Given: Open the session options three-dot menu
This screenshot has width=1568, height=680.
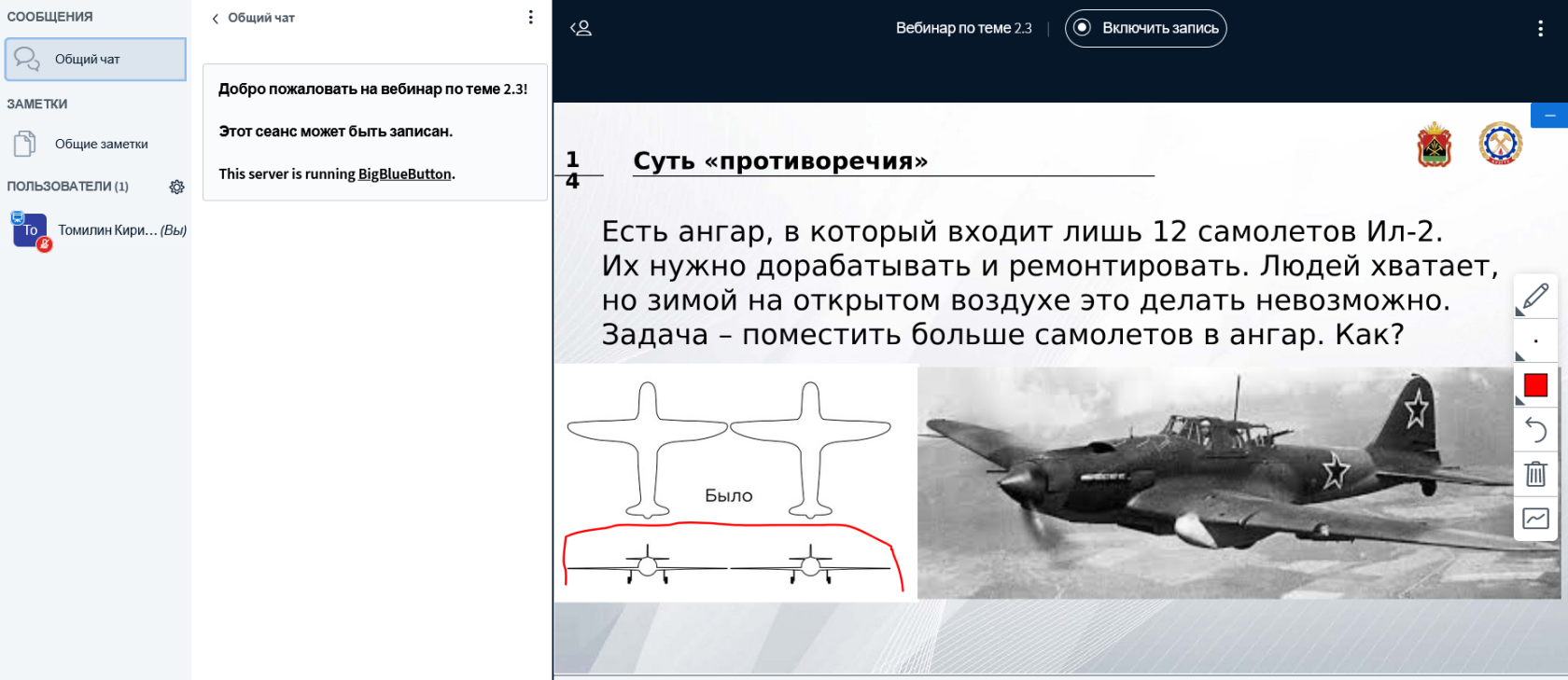Looking at the screenshot, I should tap(1540, 28).
